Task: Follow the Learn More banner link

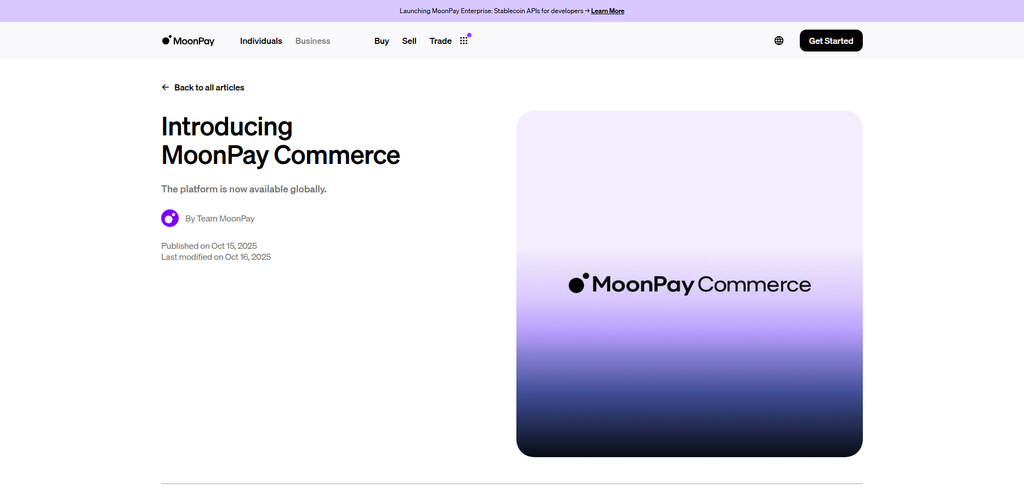Action: [607, 11]
